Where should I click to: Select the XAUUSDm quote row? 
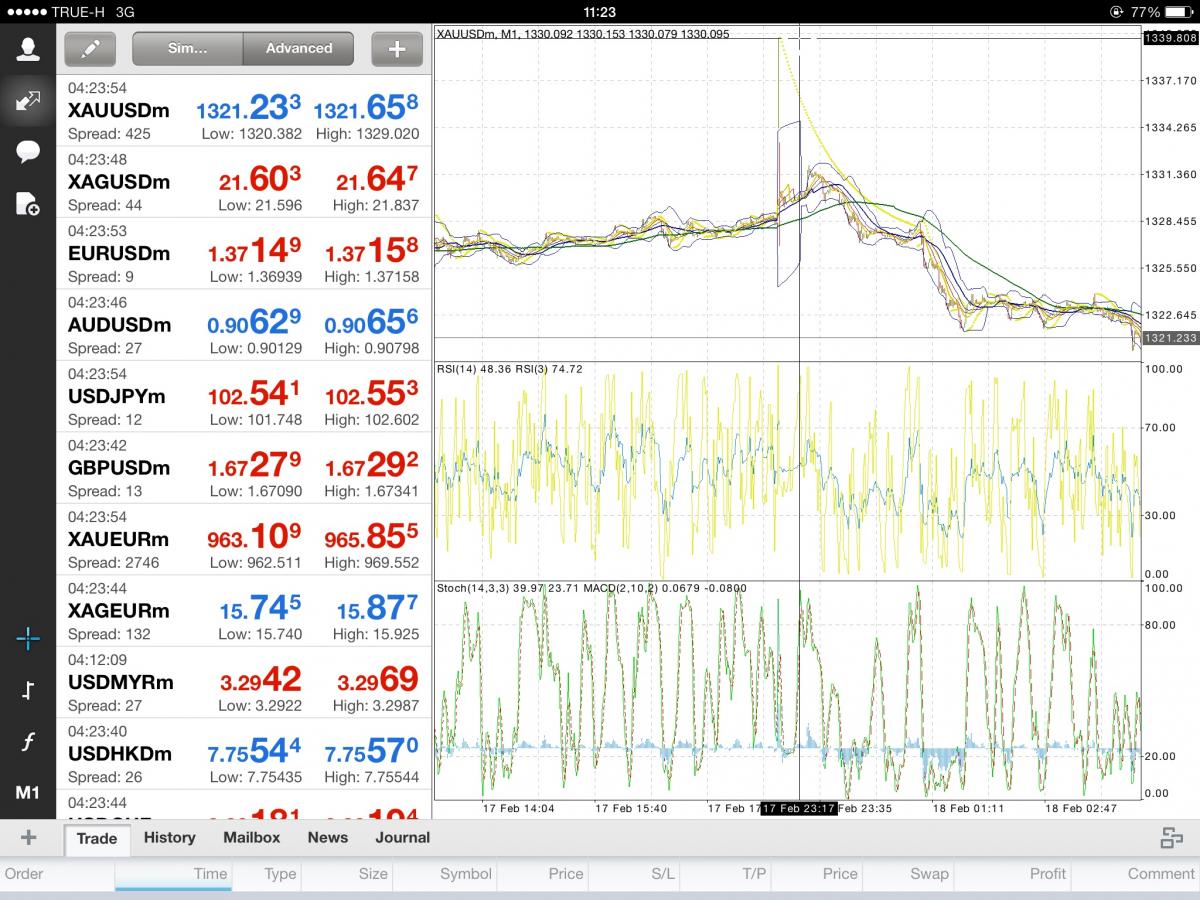click(243, 110)
